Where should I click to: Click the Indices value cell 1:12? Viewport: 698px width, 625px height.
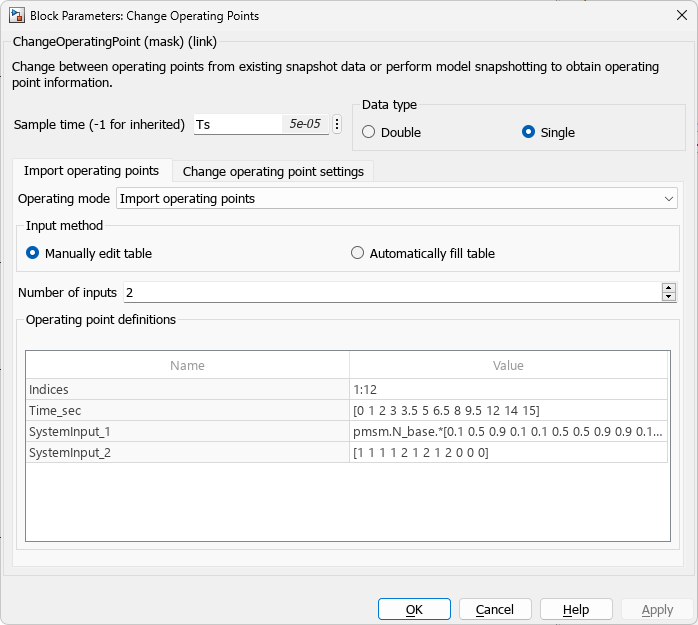[508, 389]
